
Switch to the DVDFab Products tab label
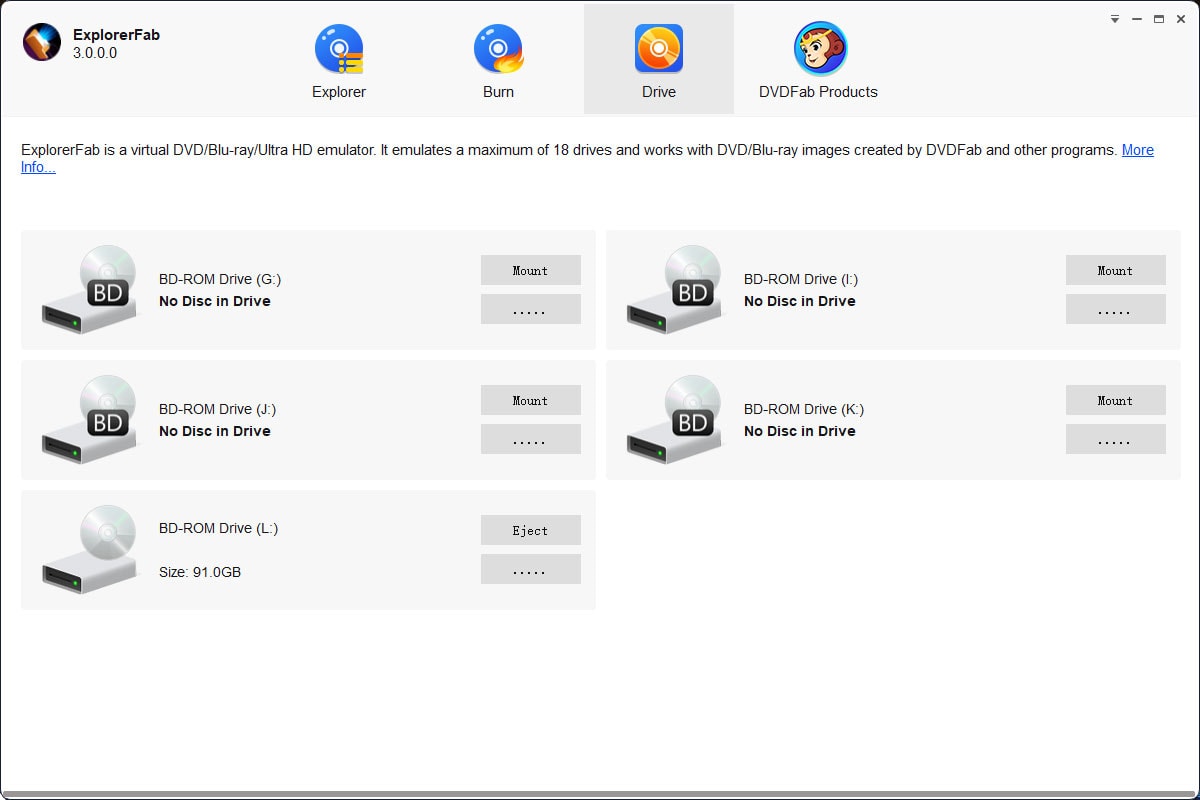818,92
